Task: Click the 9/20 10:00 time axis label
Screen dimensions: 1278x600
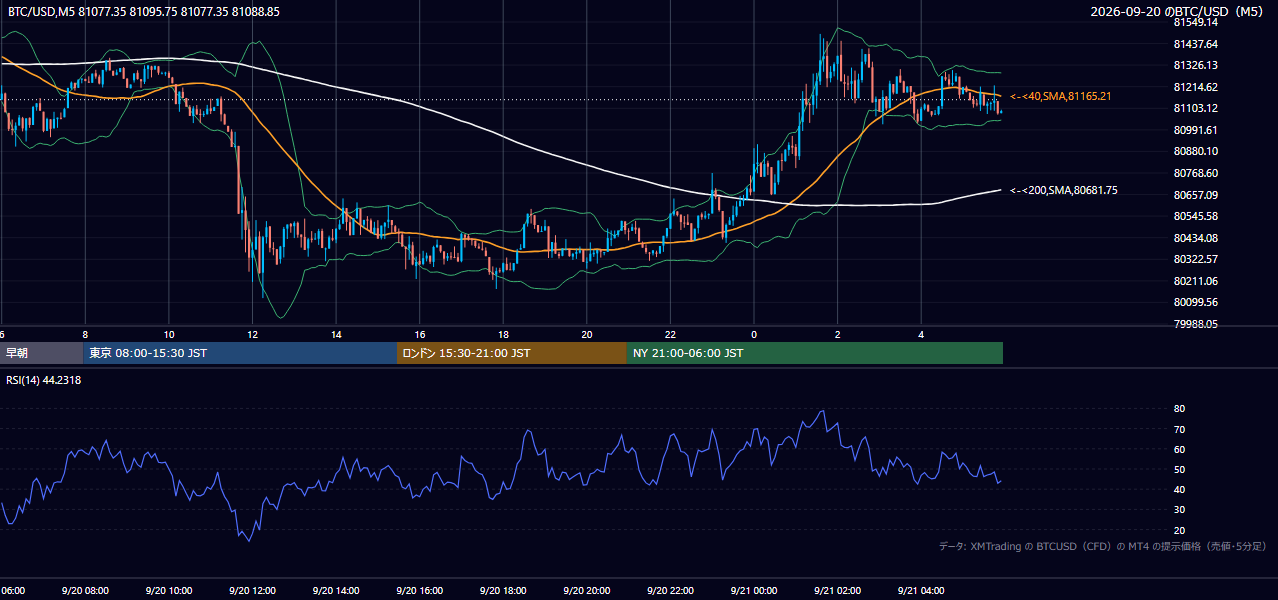Action: (x=168, y=591)
